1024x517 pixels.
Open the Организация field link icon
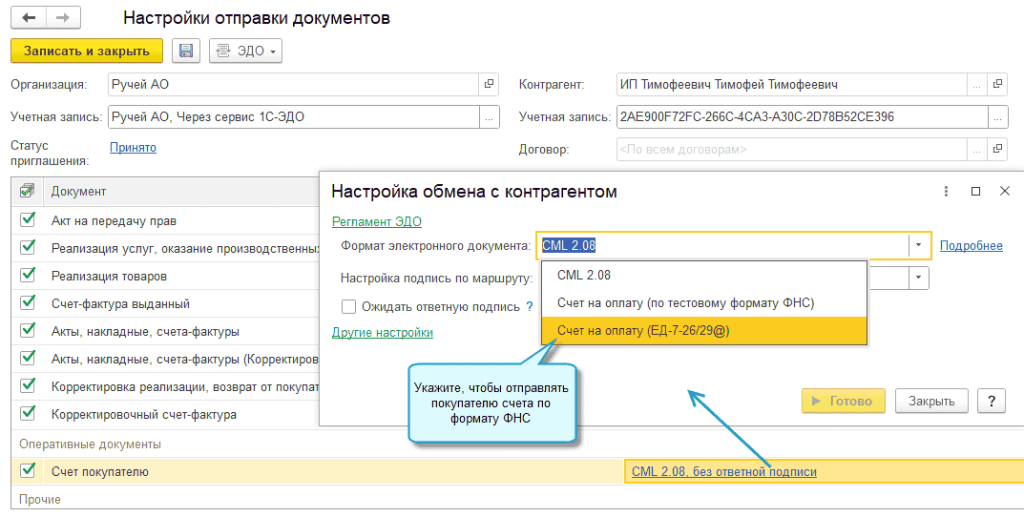click(x=489, y=85)
